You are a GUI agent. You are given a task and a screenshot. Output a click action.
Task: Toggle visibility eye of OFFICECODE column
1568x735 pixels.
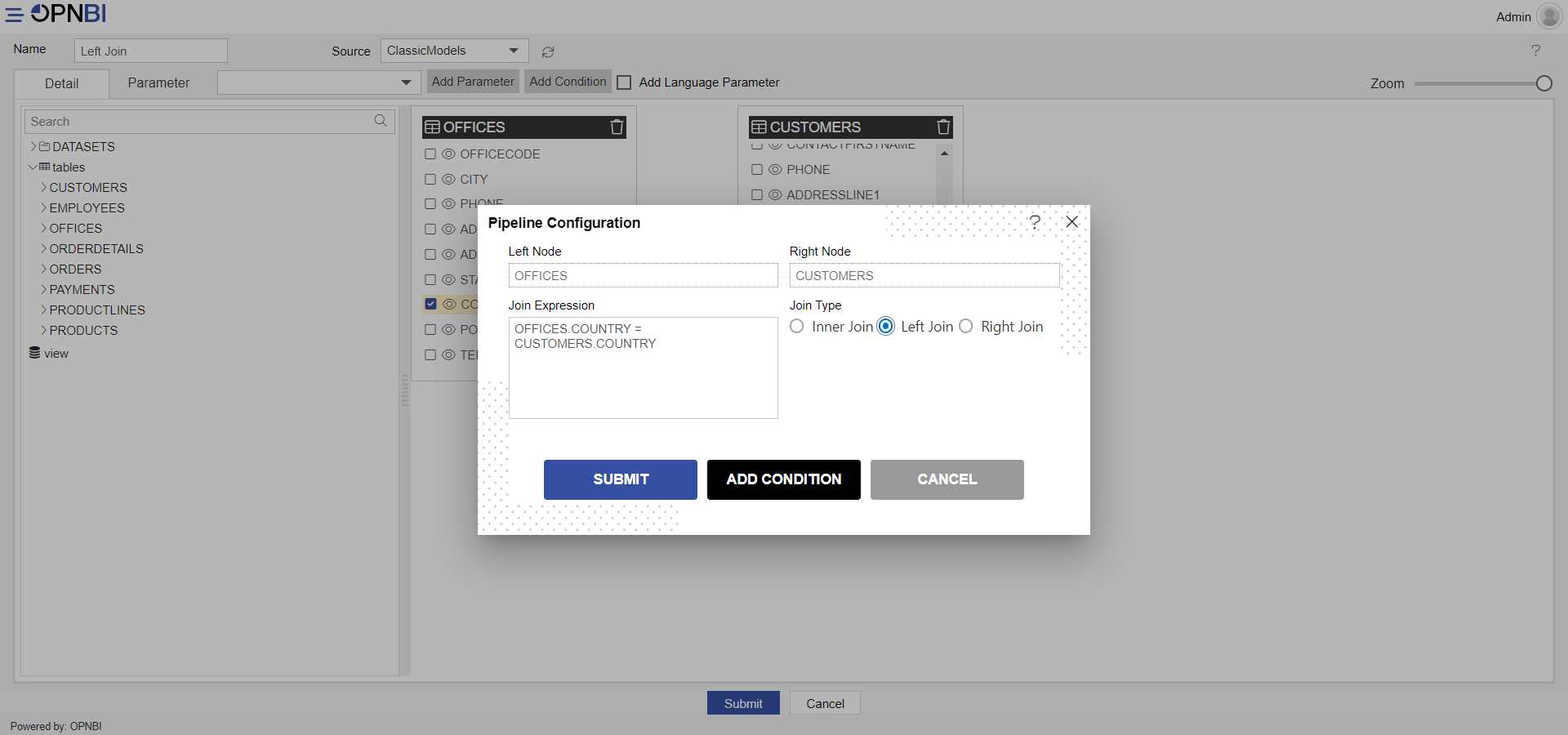(448, 154)
